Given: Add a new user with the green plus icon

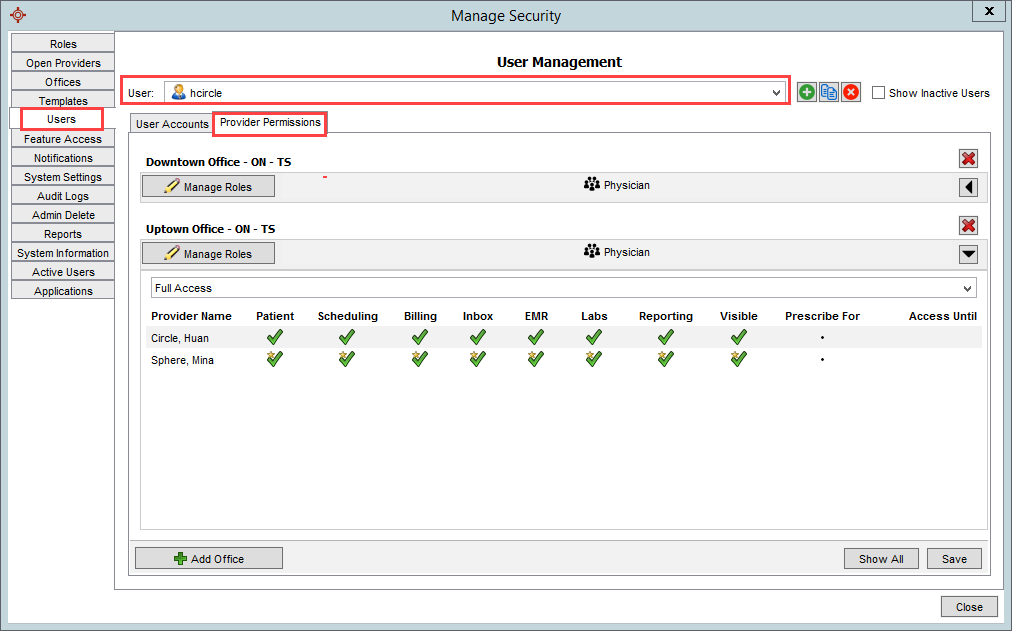Looking at the screenshot, I should coord(806,91).
